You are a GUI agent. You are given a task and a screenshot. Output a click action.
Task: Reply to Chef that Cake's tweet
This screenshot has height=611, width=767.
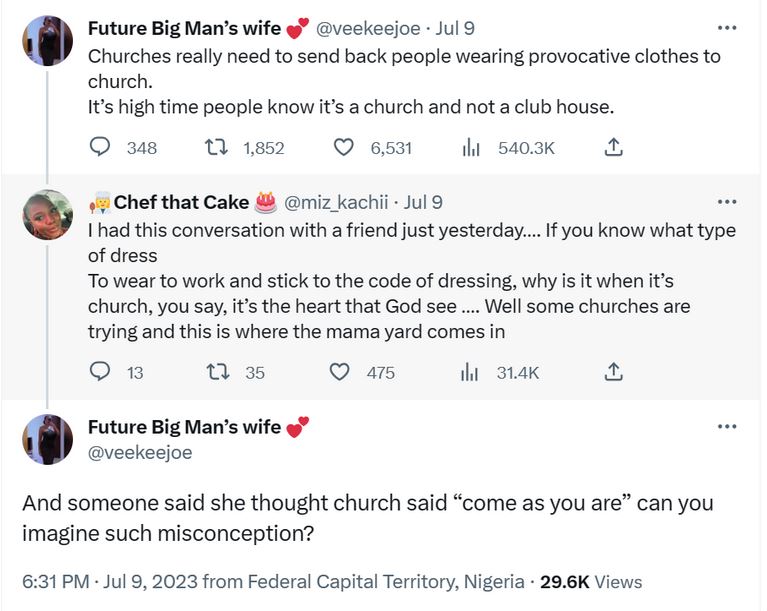click(101, 372)
